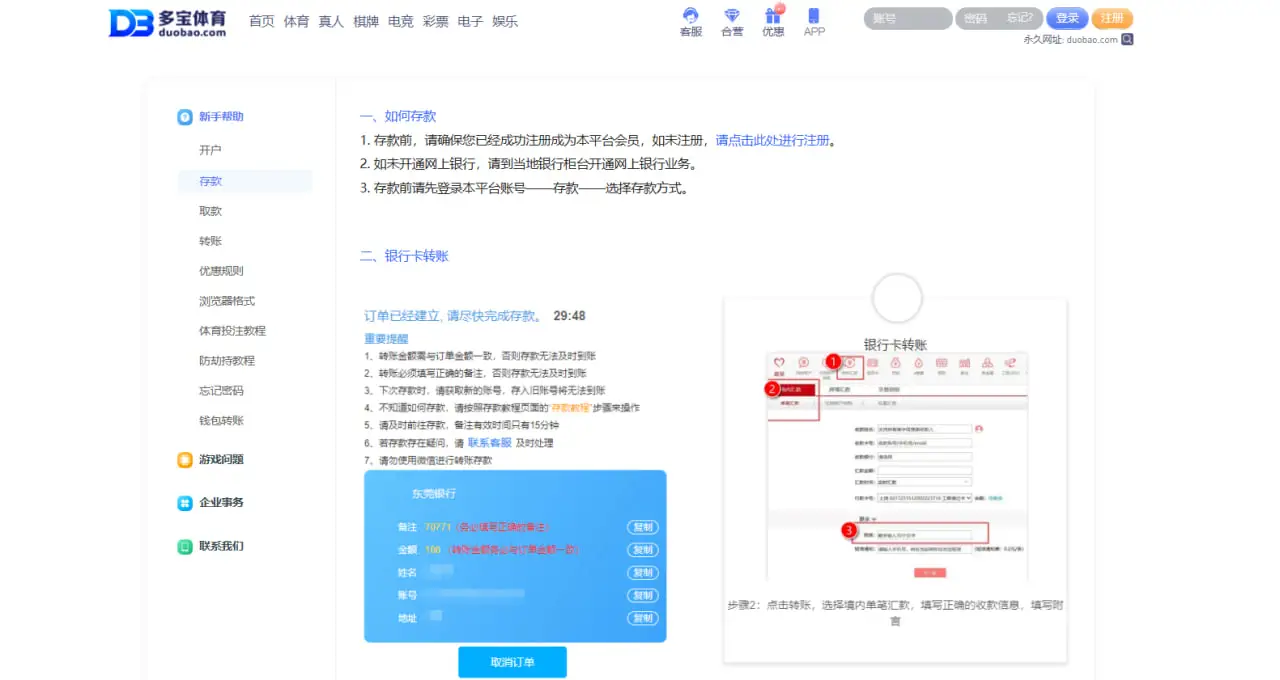The width and height of the screenshot is (1280, 680).
Task: Click the 忘记? forgot password link
Action: click(x=1020, y=18)
